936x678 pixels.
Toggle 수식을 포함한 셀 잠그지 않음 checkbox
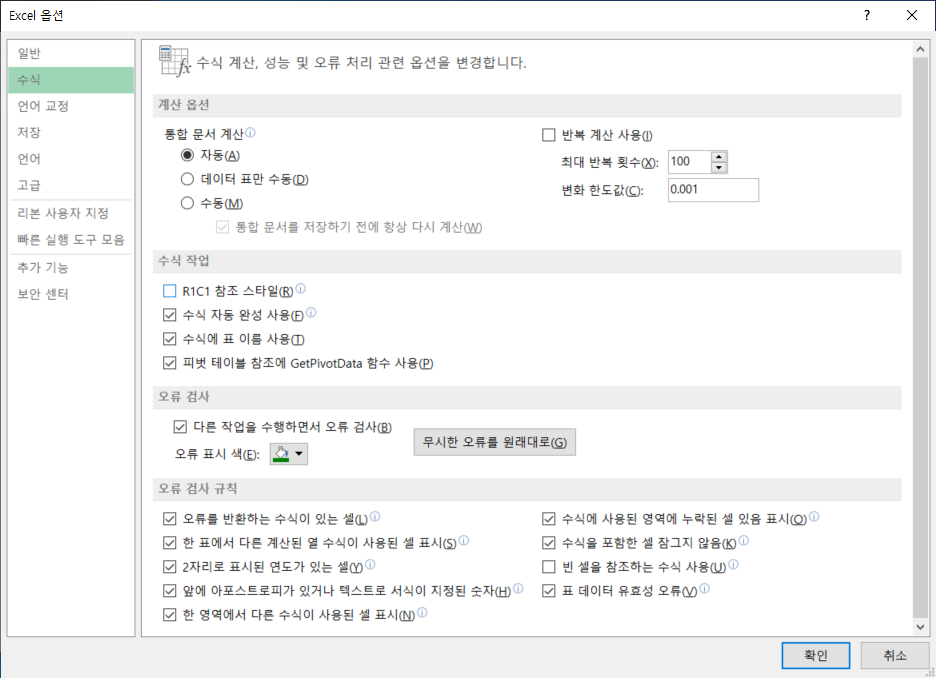[x=549, y=543]
